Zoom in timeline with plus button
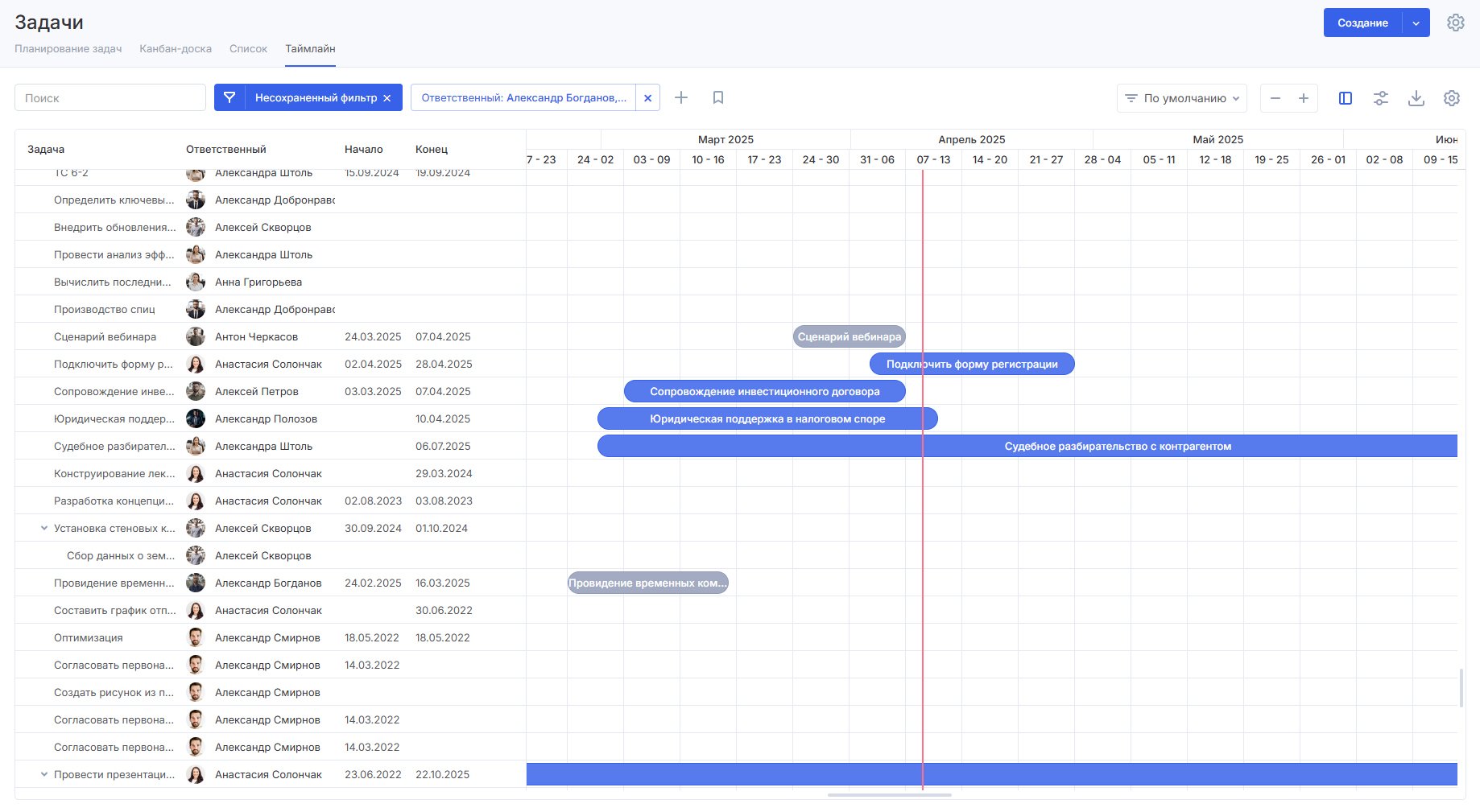Viewport: 1480px width, 812px height. pos(1304,98)
